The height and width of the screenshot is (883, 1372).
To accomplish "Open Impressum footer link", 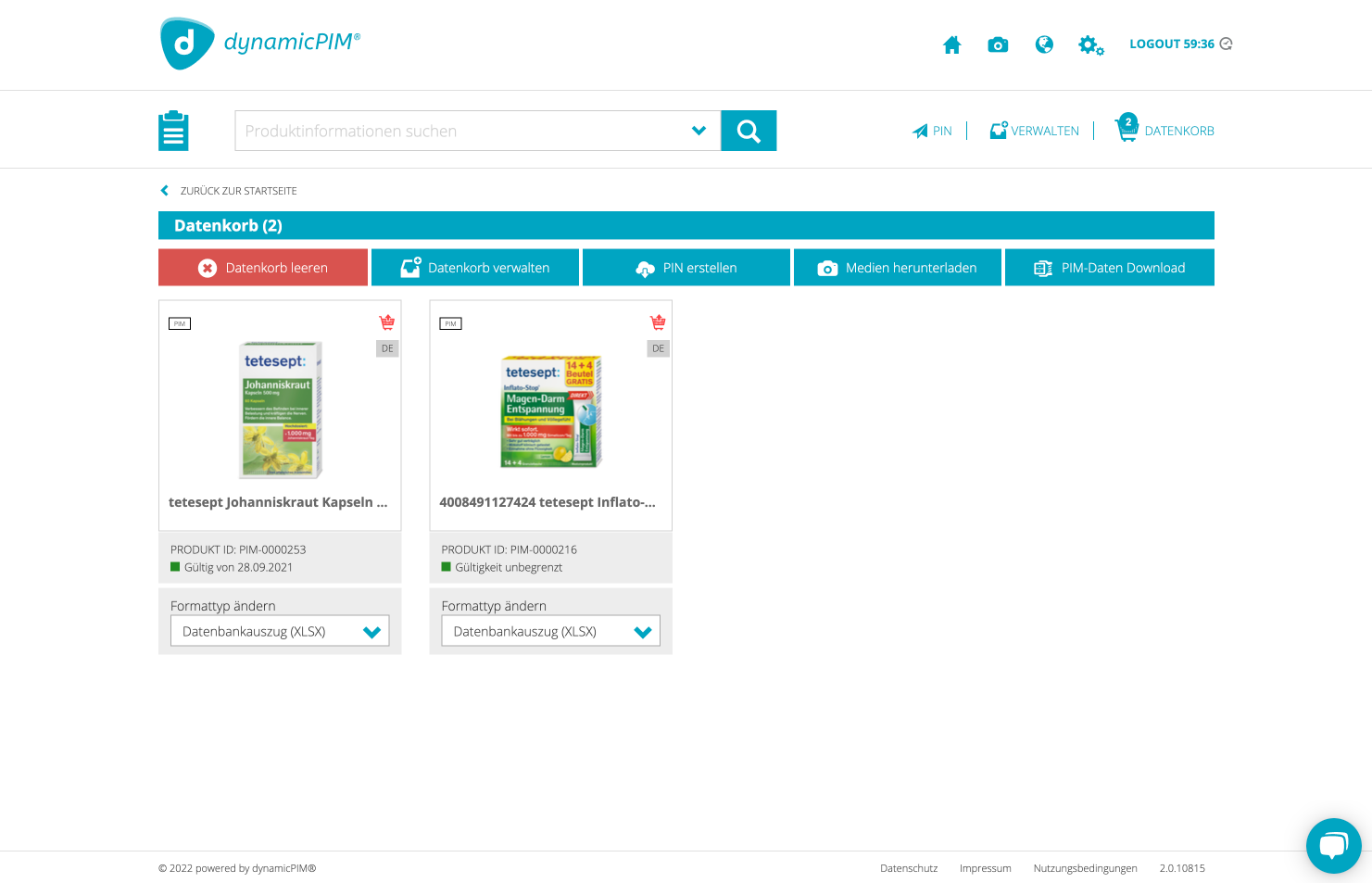I will 985,868.
